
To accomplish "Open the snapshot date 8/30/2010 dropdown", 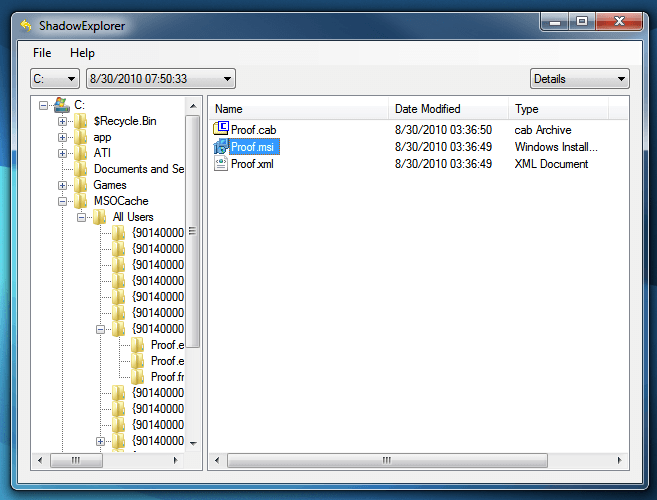I will (160, 79).
